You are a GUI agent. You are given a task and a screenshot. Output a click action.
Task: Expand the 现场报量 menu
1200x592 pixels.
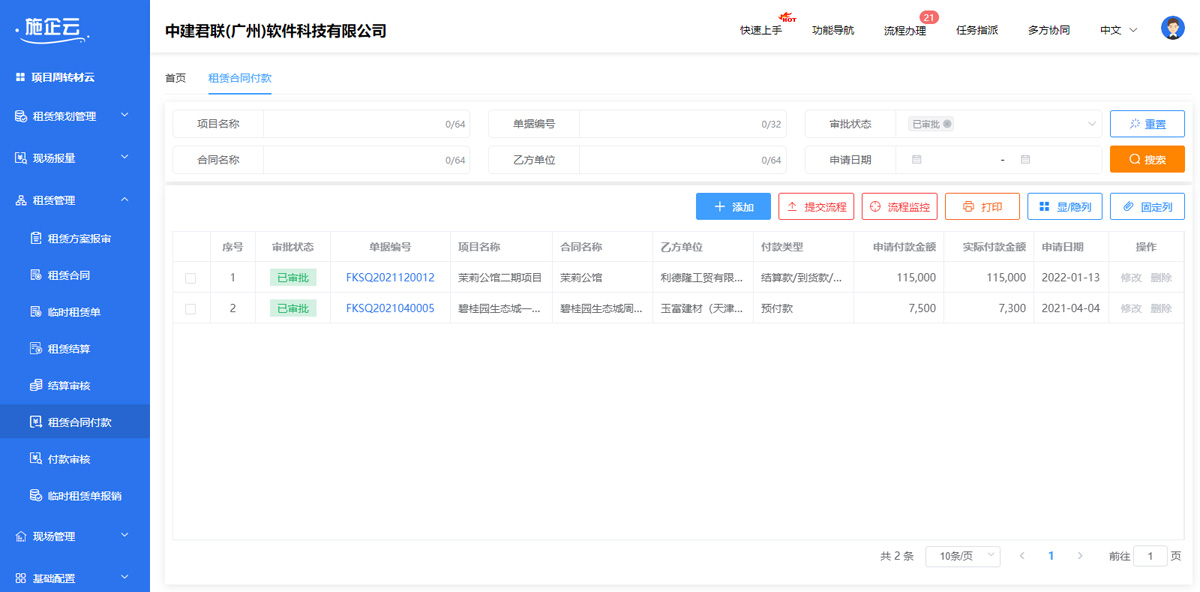(x=125, y=158)
